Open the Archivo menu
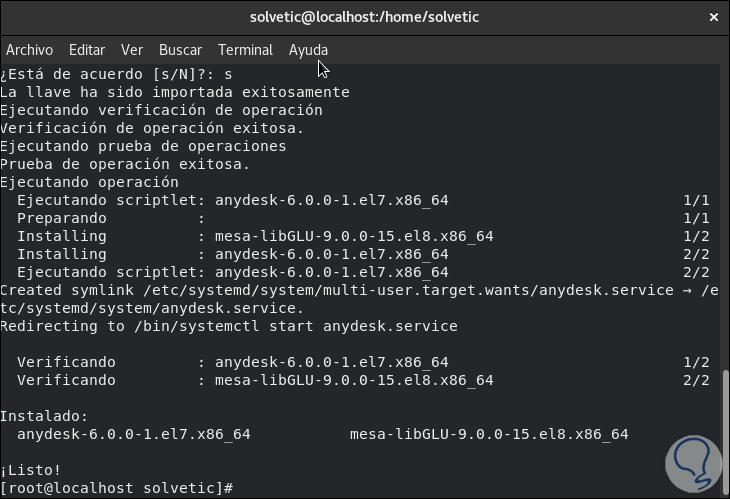 29,50
